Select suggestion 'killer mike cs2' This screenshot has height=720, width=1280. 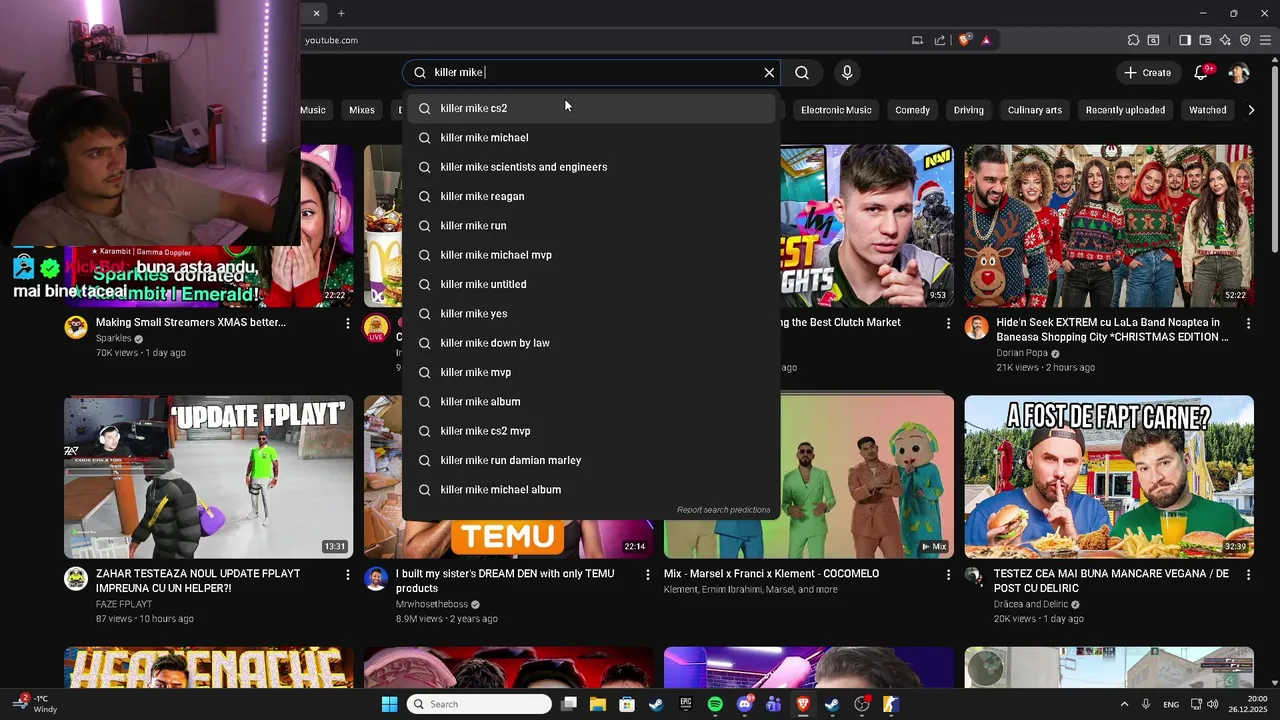point(590,108)
